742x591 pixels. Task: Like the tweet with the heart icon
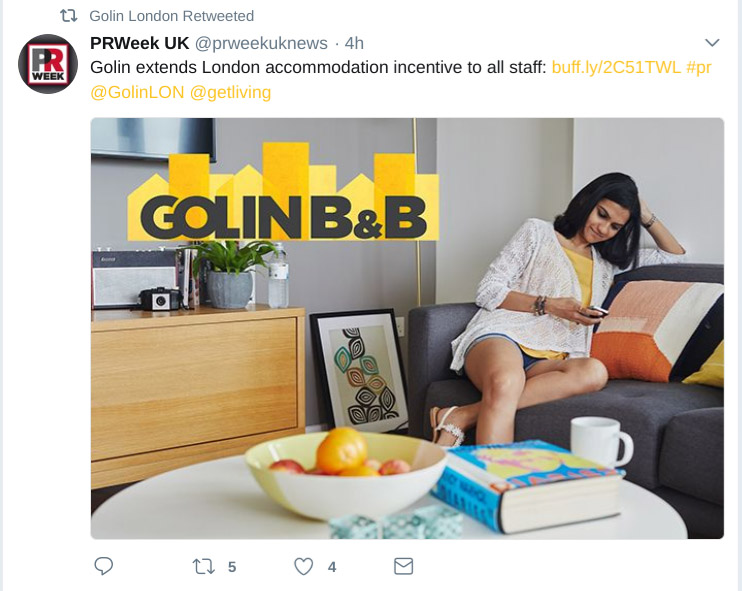[303, 566]
